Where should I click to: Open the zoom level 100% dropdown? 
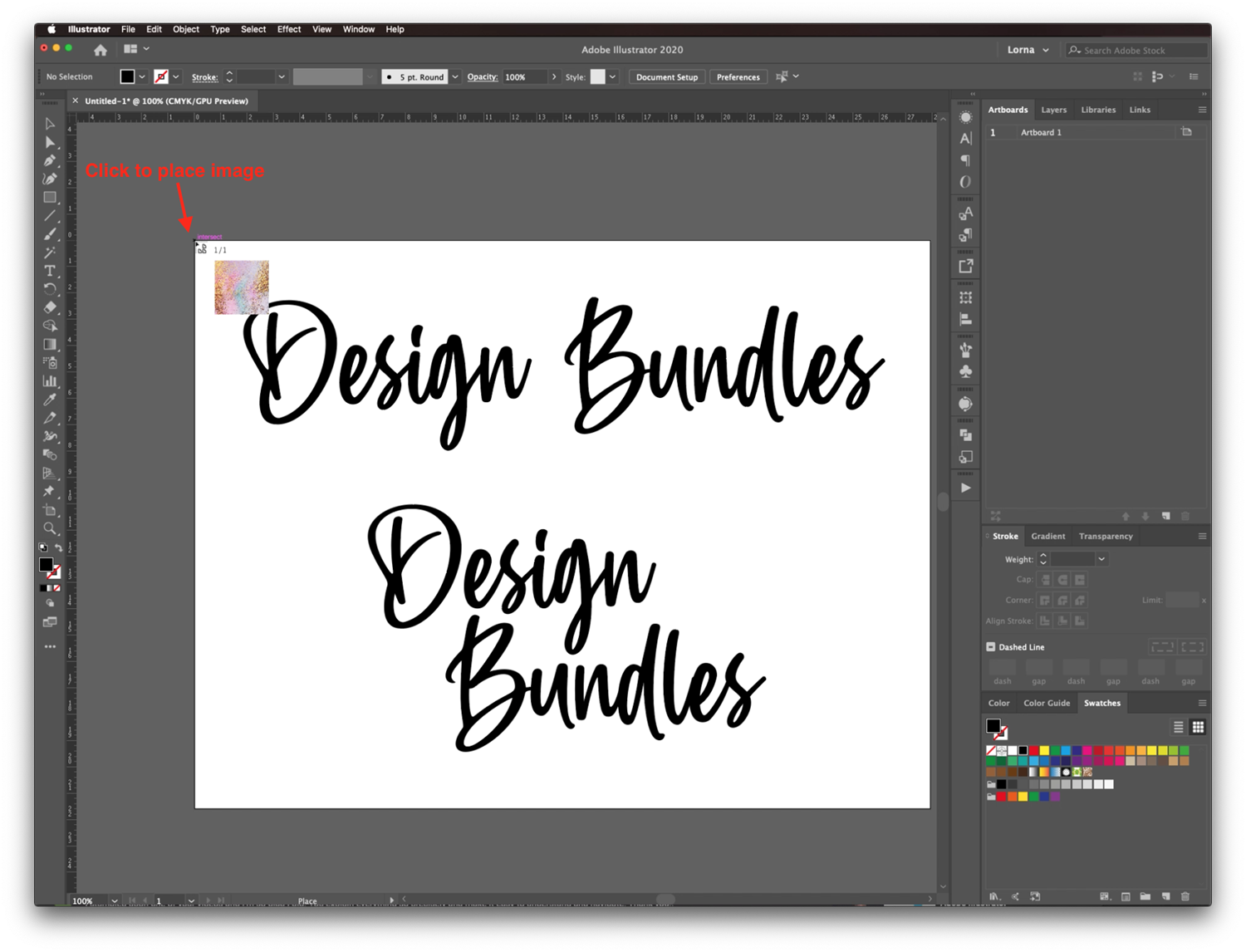(115, 900)
